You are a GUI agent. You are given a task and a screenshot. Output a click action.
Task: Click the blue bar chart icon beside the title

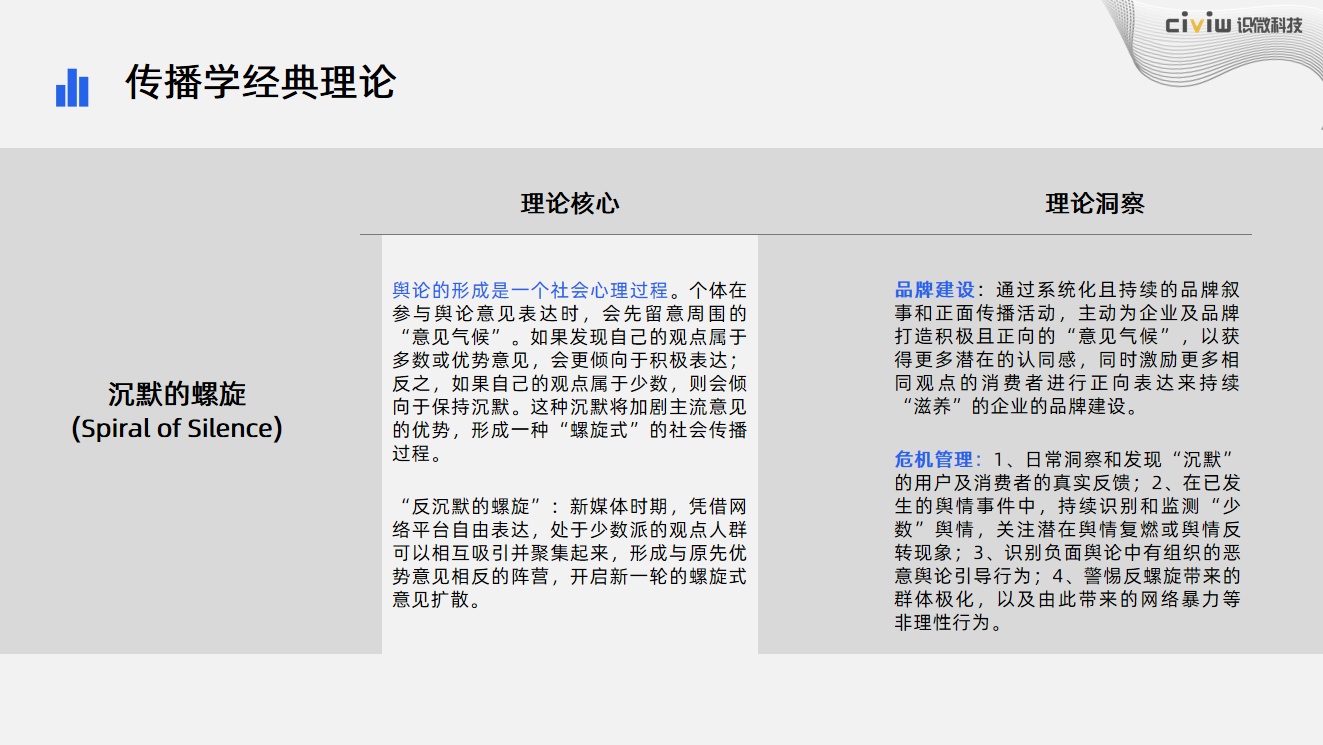coord(72,88)
